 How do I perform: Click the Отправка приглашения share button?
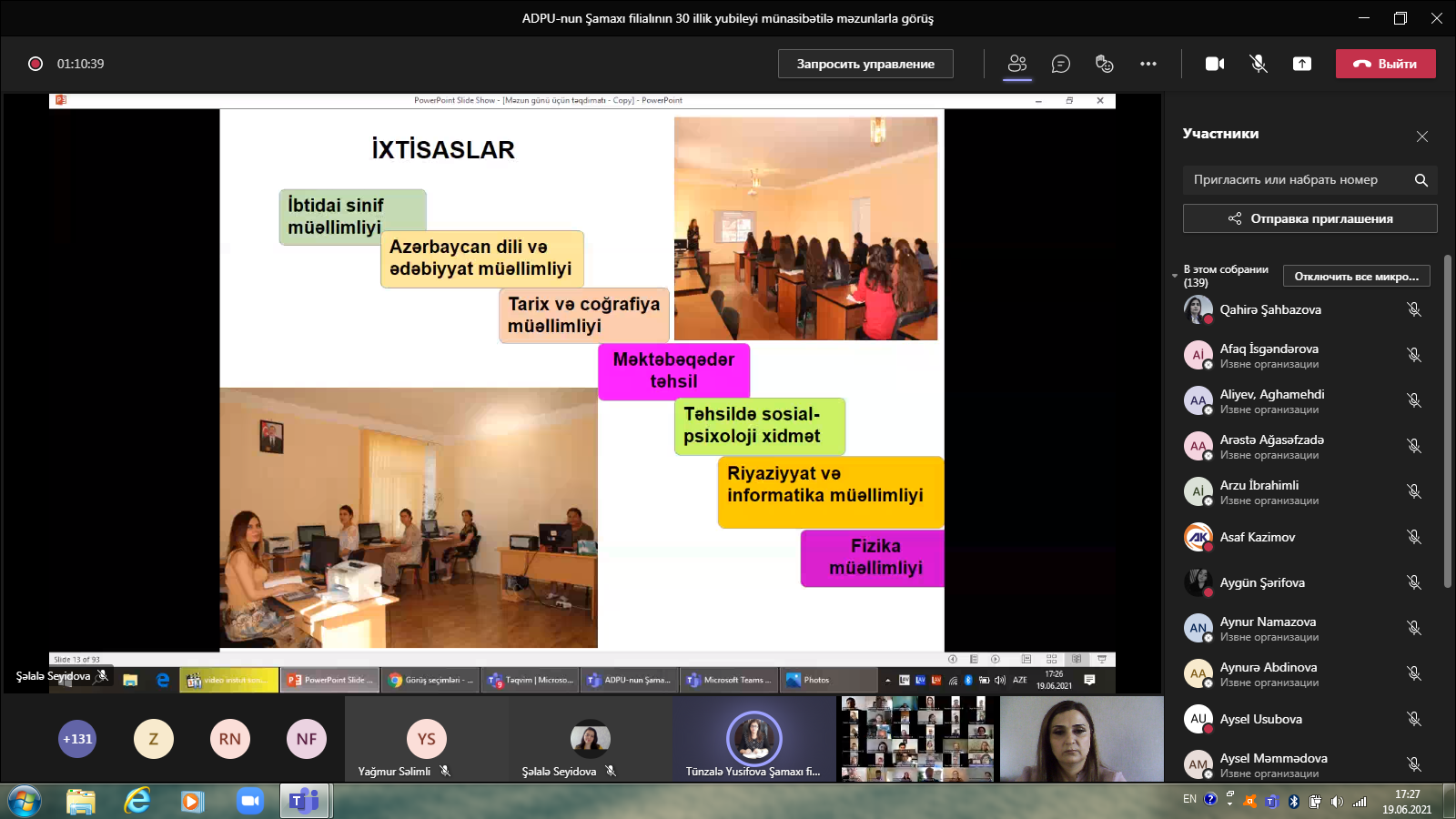[x=1309, y=218]
